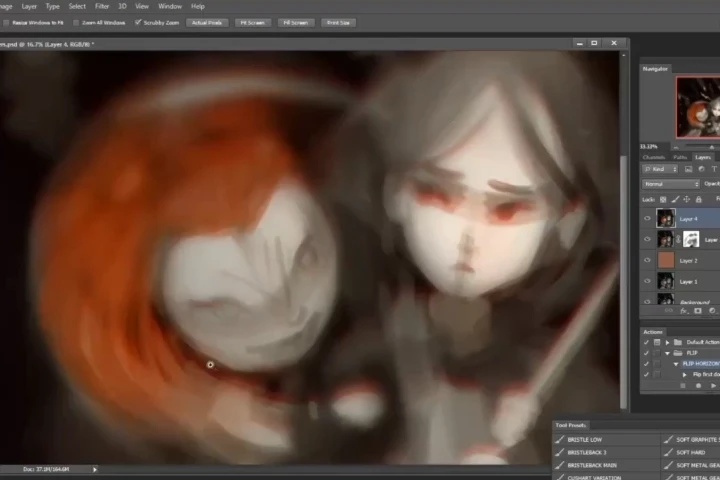720x480 pixels.
Task: Play the selected action
Action: pos(713,386)
